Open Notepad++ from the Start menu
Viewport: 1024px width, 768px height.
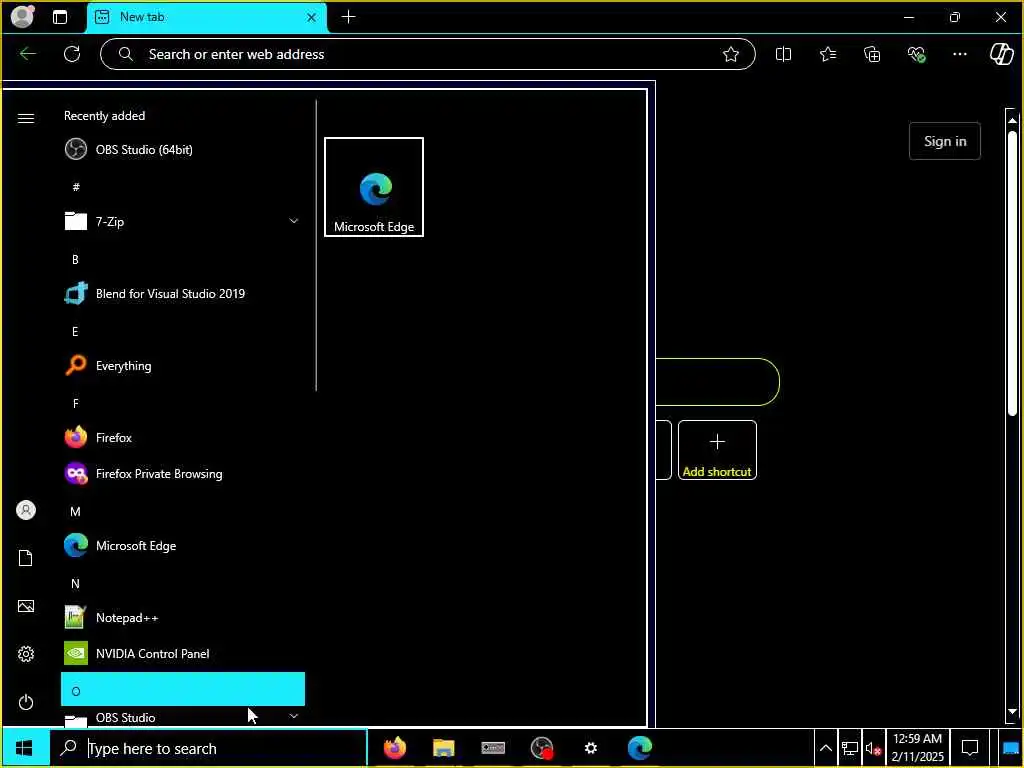point(183,618)
